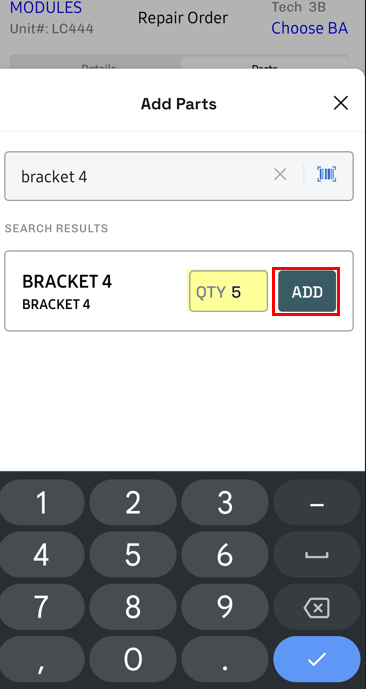366x689 pixels.
Task: Tap the keyboard backspace key
Action: (317, 608)
